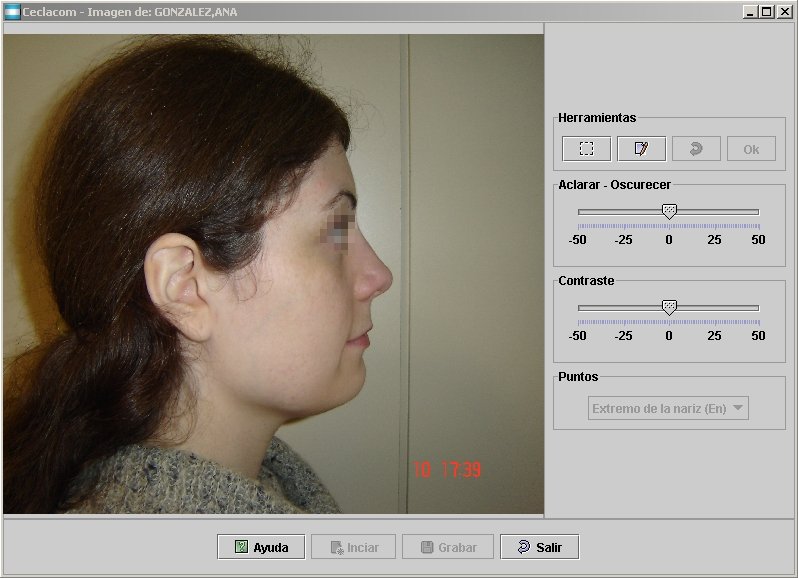Click the patient profile photo
The image size is (798, 578).
click(x=273, y=274)
